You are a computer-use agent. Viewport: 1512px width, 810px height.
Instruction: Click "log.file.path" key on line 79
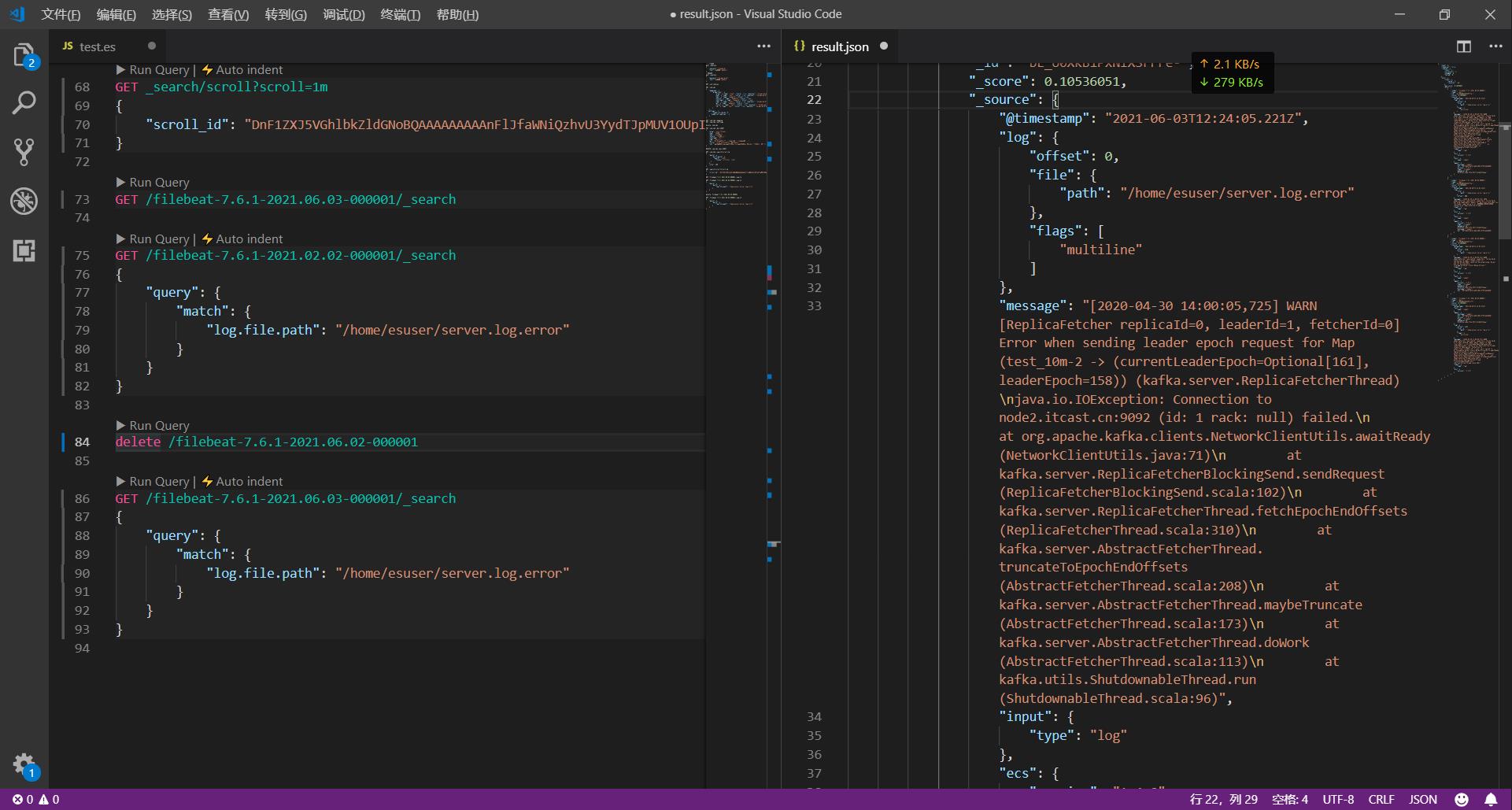[x=264, y=330]
